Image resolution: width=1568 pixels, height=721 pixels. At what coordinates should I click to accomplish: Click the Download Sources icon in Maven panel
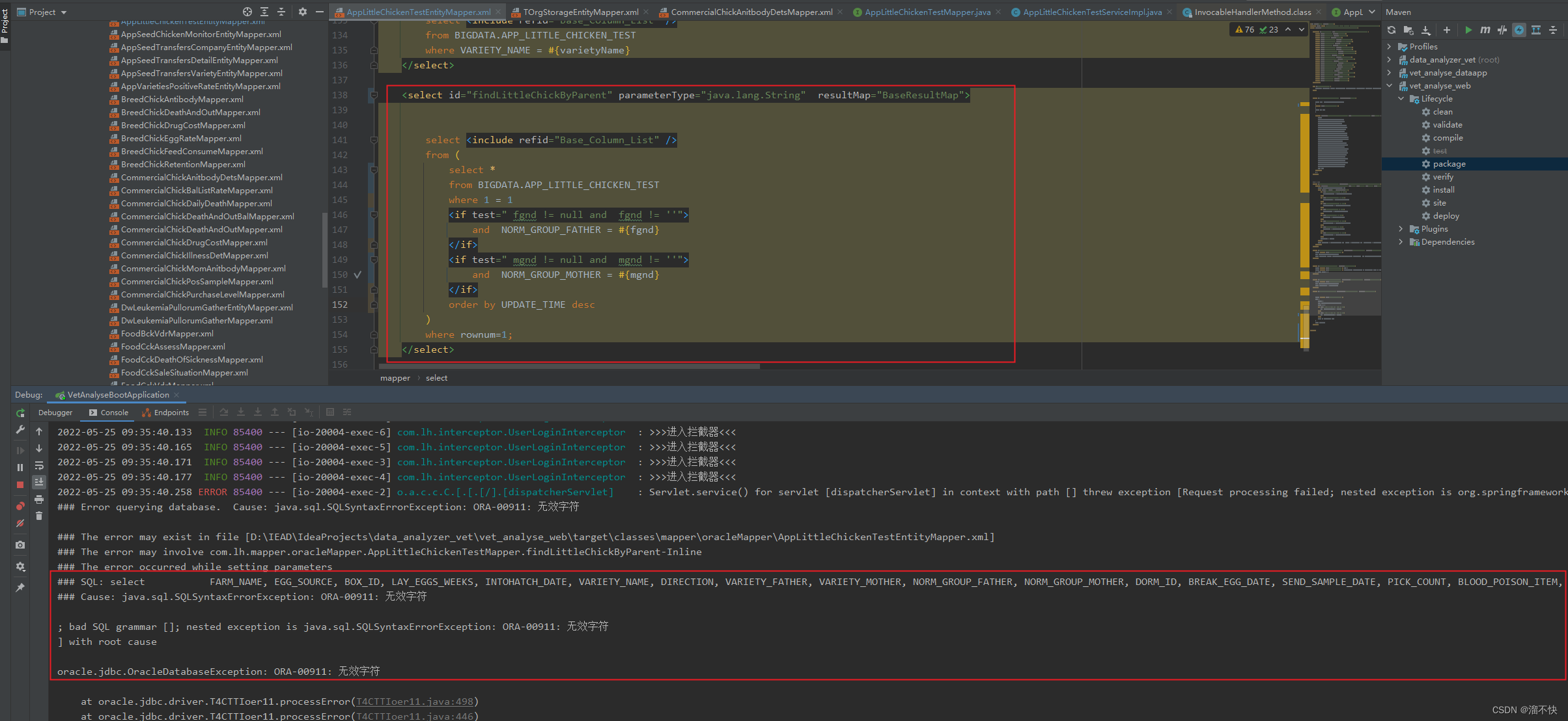pyautogui.click(x=1427, y=29)
